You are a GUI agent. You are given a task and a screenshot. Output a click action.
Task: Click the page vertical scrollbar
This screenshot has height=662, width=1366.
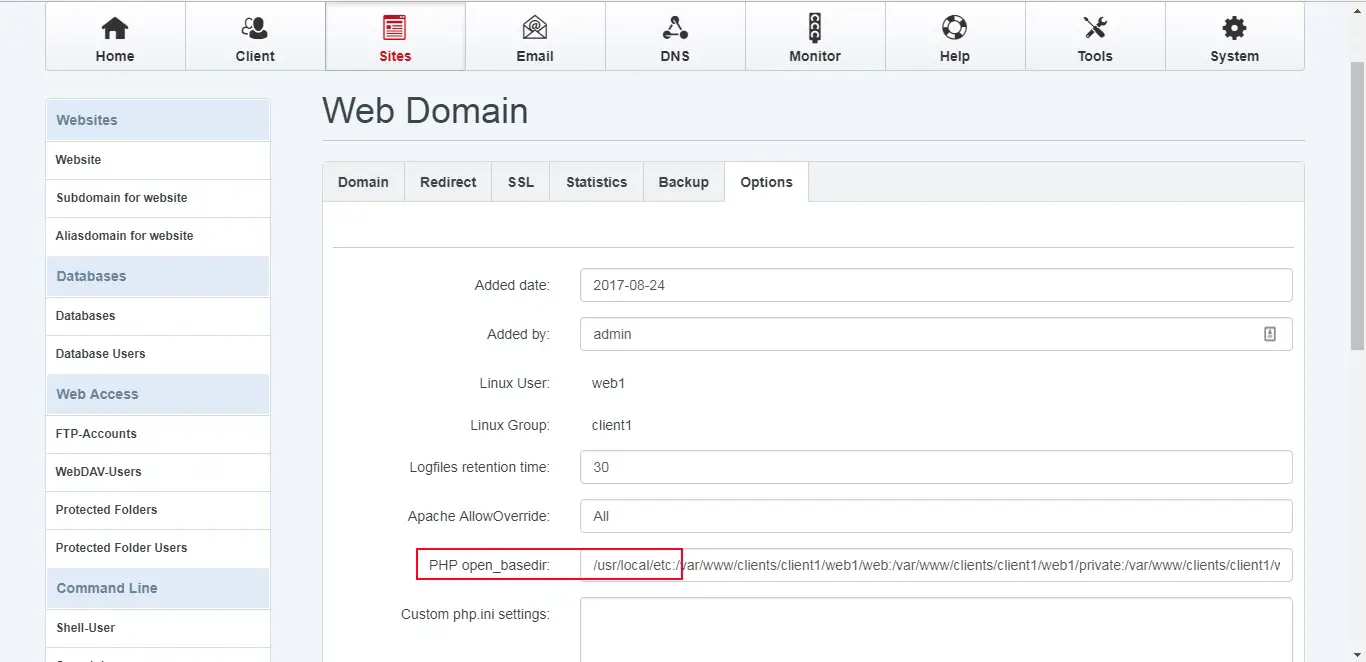point(1357,200)
